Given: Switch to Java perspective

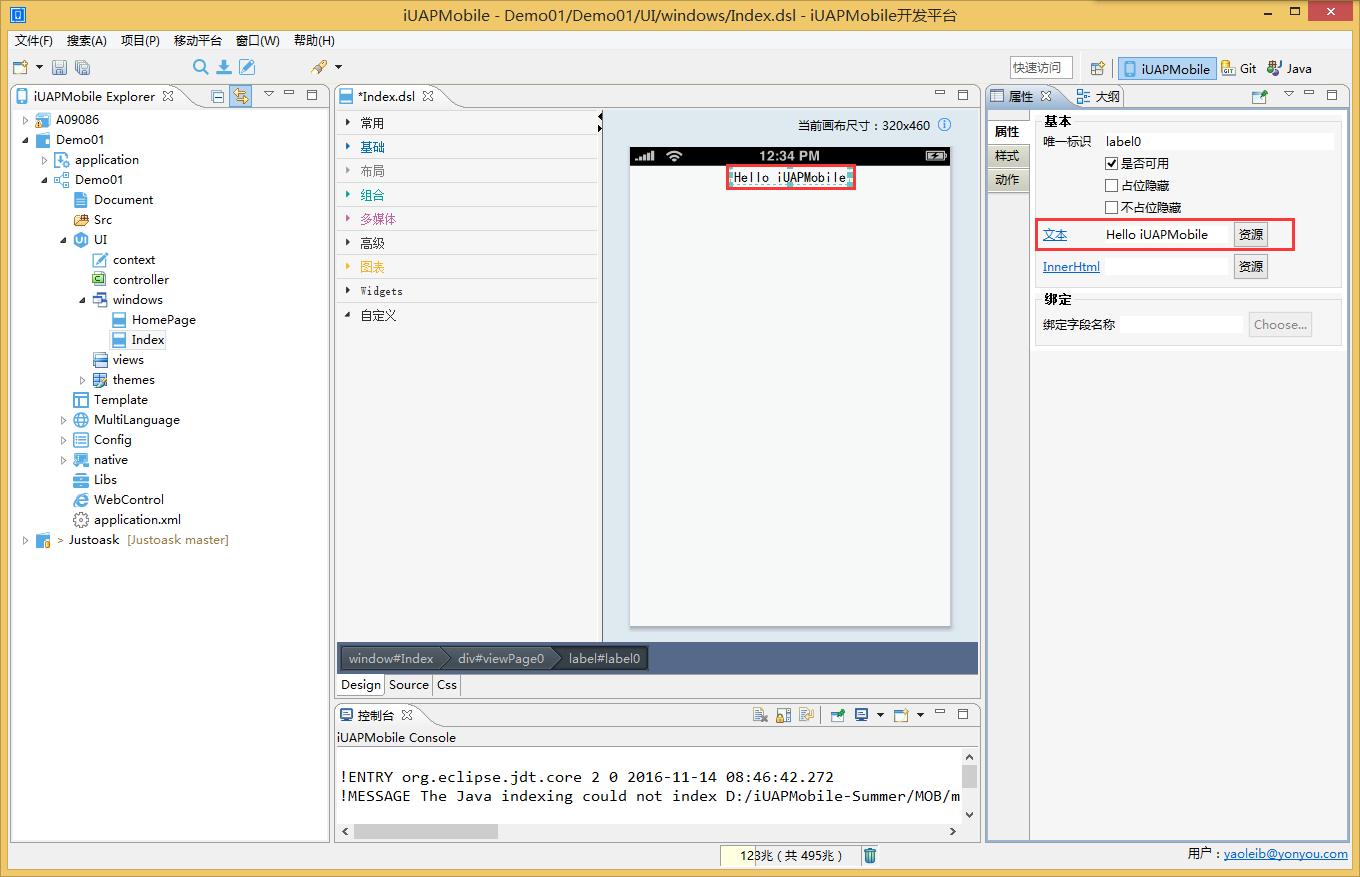Looking at the screenshot, I should click(x=1289, y=69).
